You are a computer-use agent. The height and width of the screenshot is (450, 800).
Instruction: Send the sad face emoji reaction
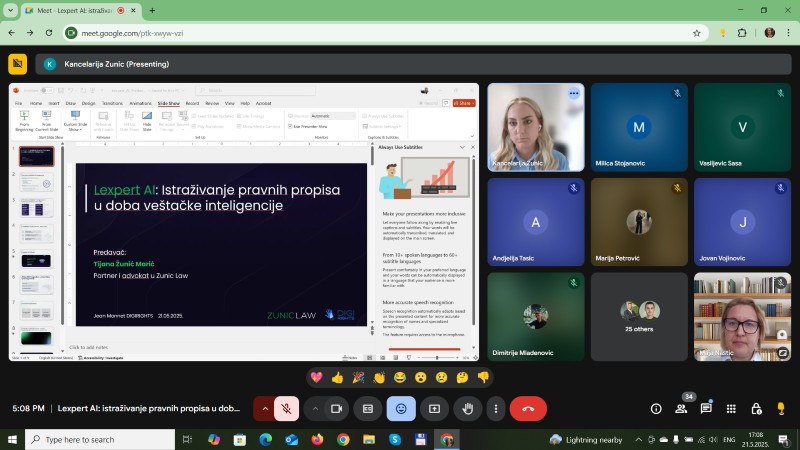(x=441, y=378)
